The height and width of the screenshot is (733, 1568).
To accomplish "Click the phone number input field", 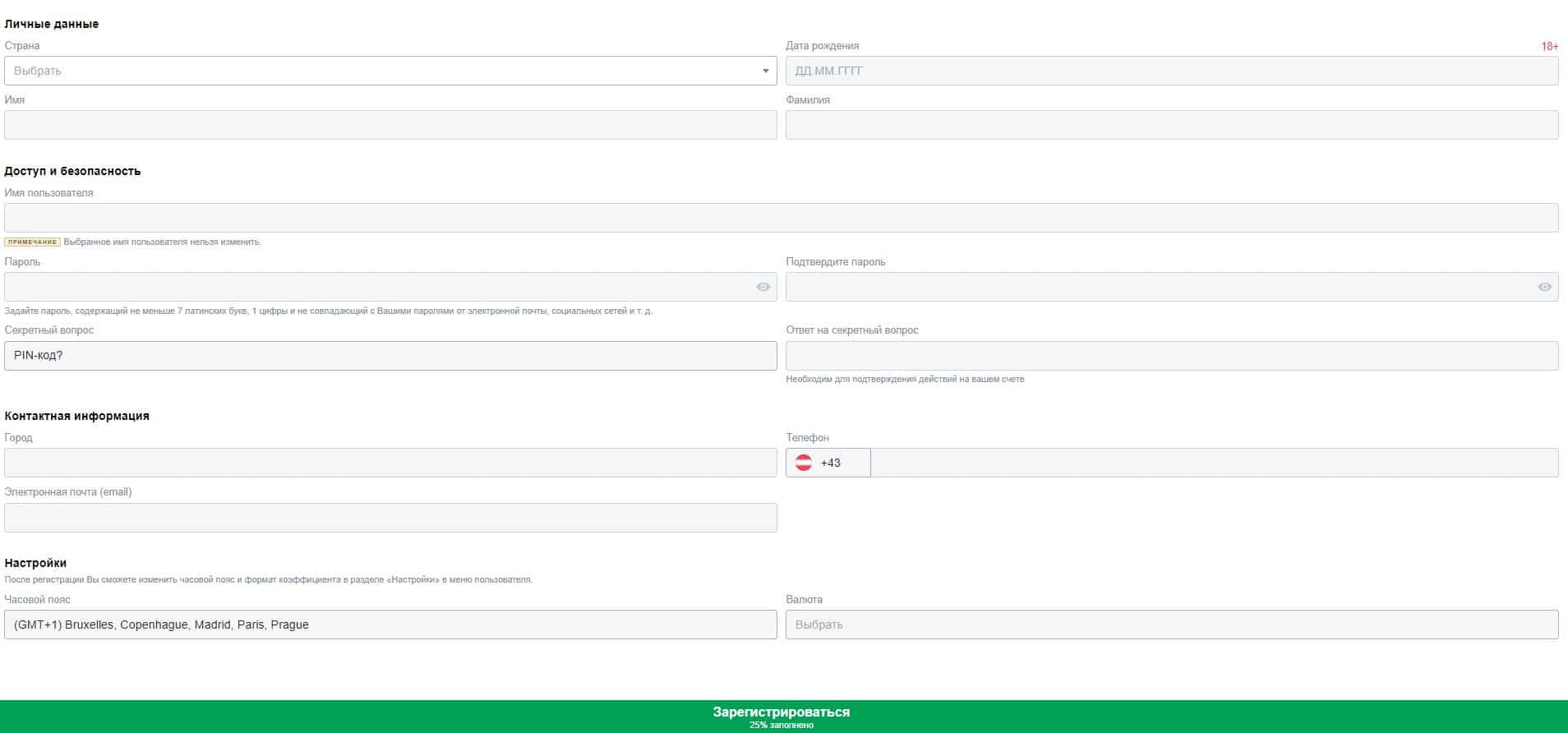I will [x=1214, y=463].
